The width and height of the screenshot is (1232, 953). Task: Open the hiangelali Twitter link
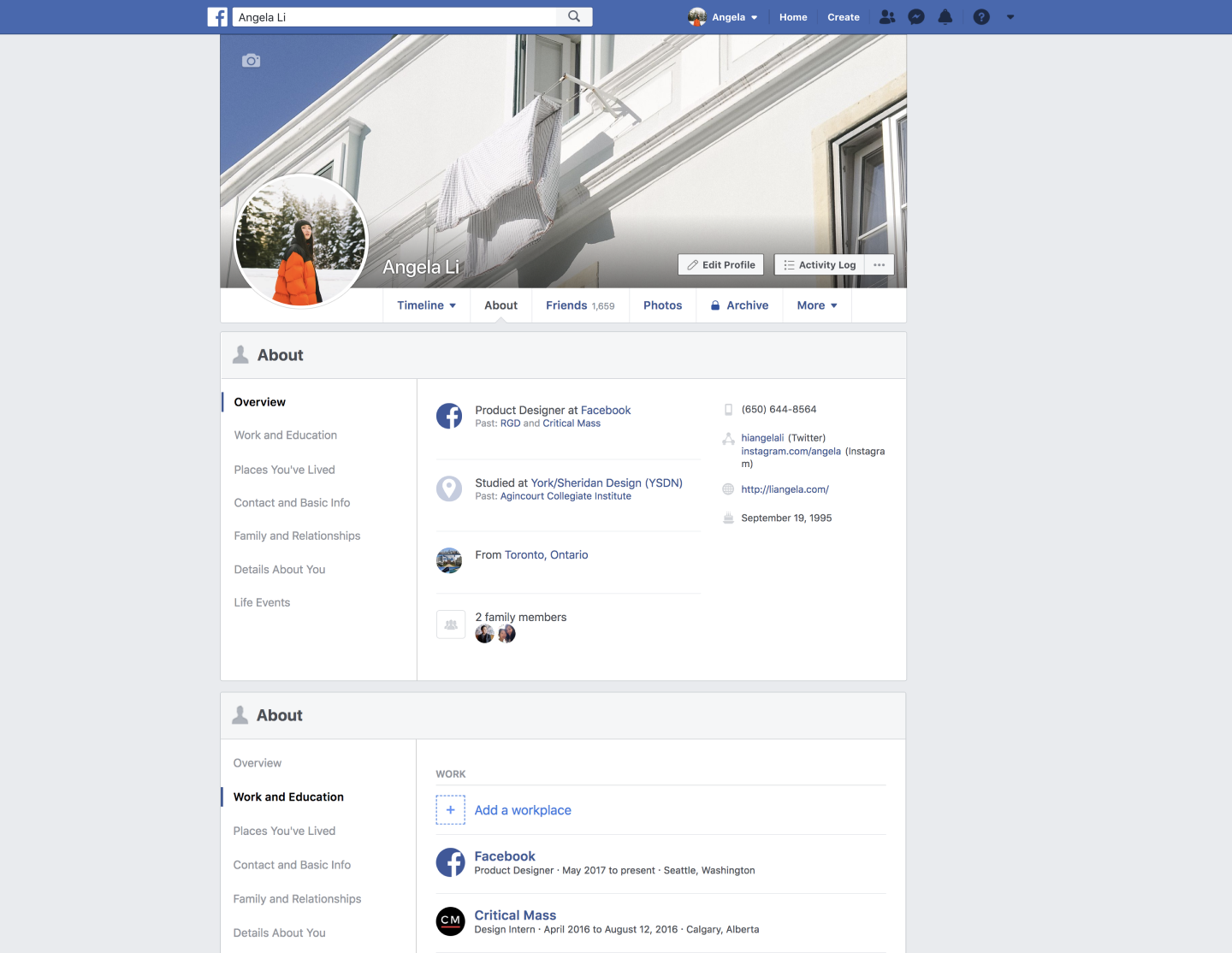[762, 438]
